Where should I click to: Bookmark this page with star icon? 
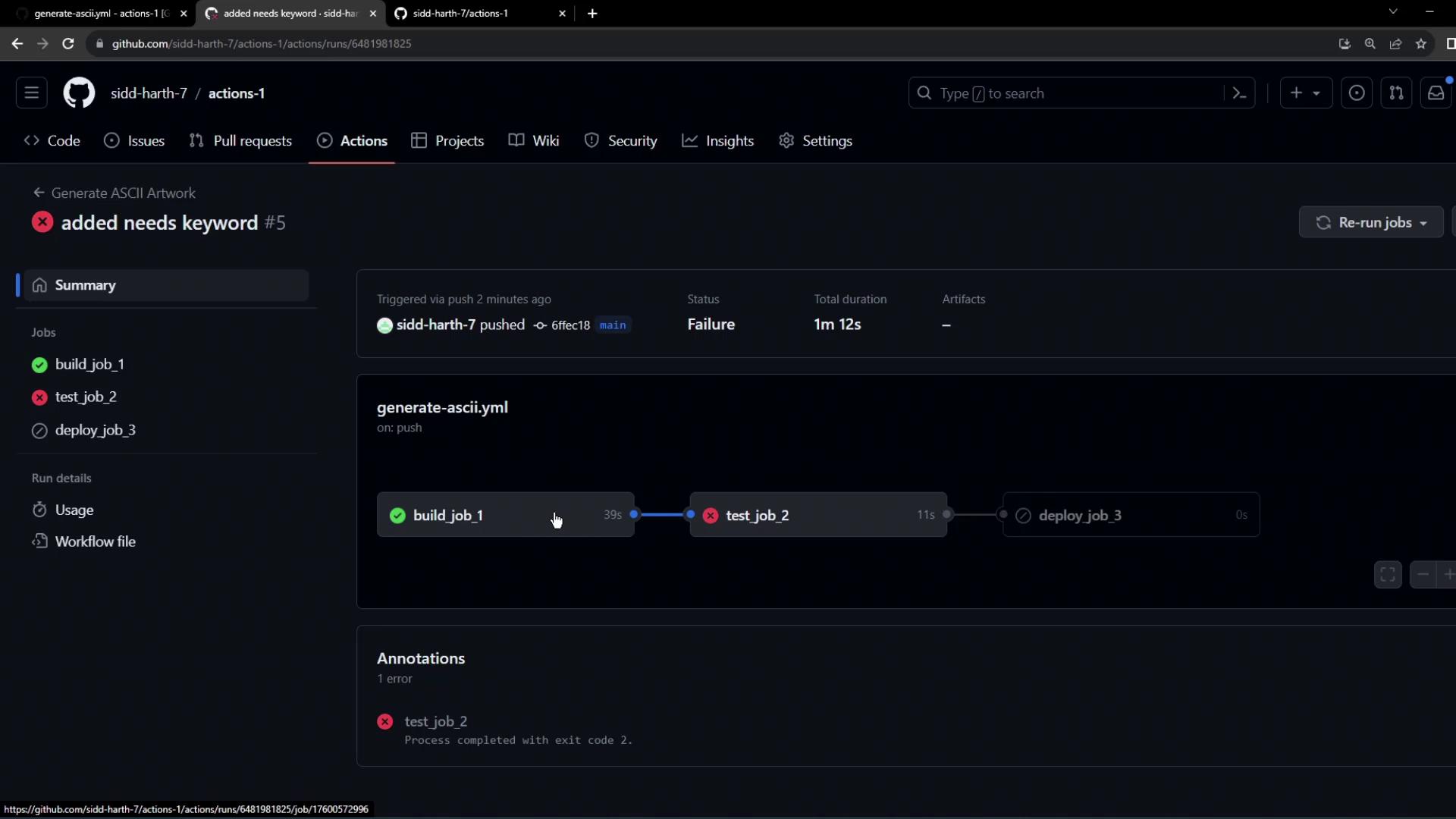1421,44
